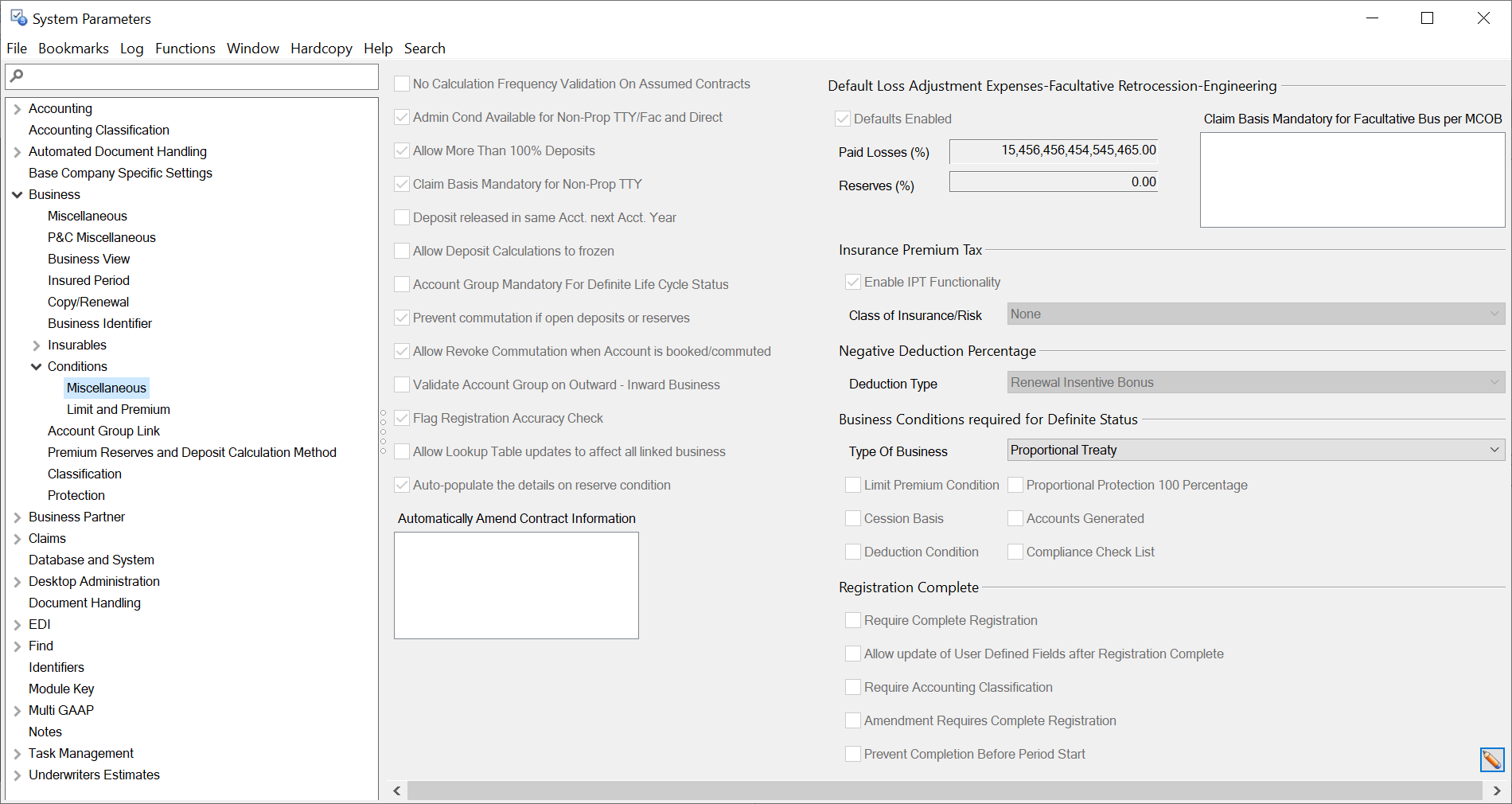Image resolution: width=1512 pixels, height=804 pixels.
Task: Click the System Parameters icon in the title bar
Action: click(x=16, y=17)
